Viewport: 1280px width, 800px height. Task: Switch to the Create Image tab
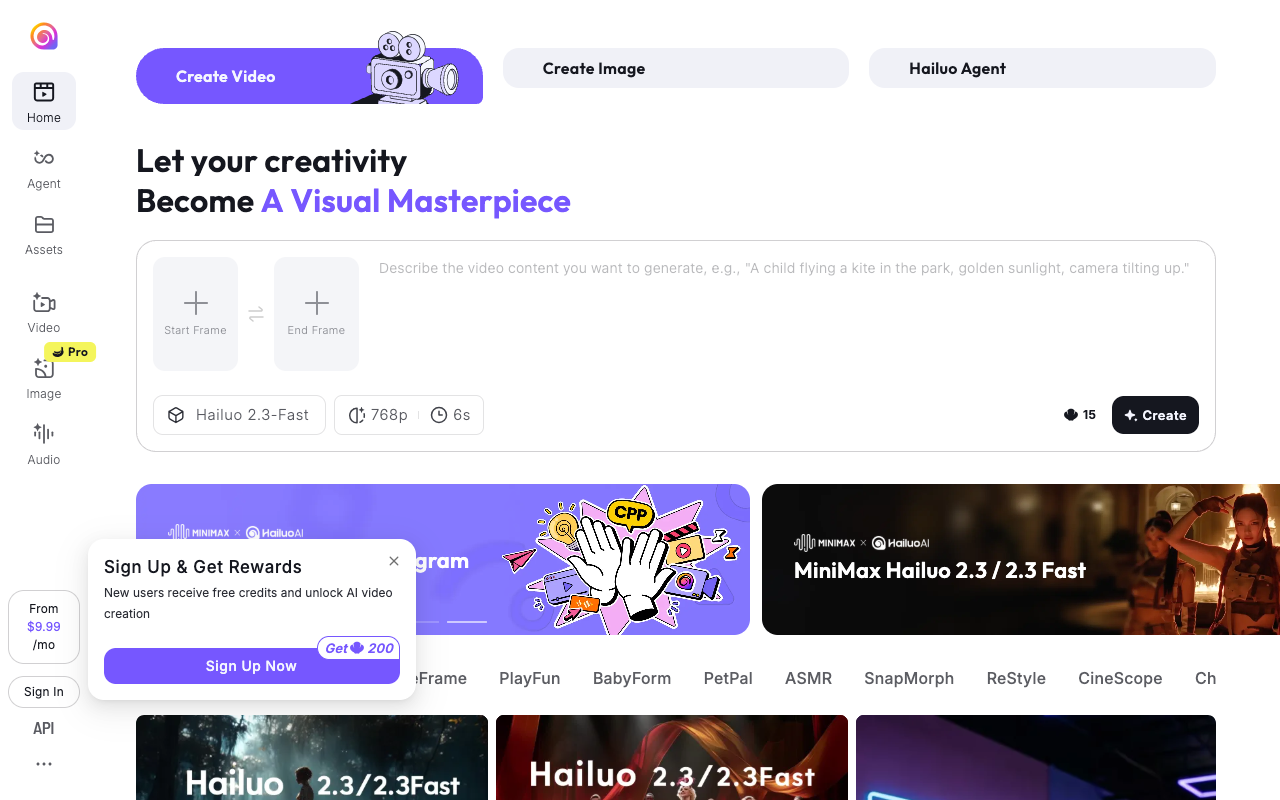click(x=676, y=68)
